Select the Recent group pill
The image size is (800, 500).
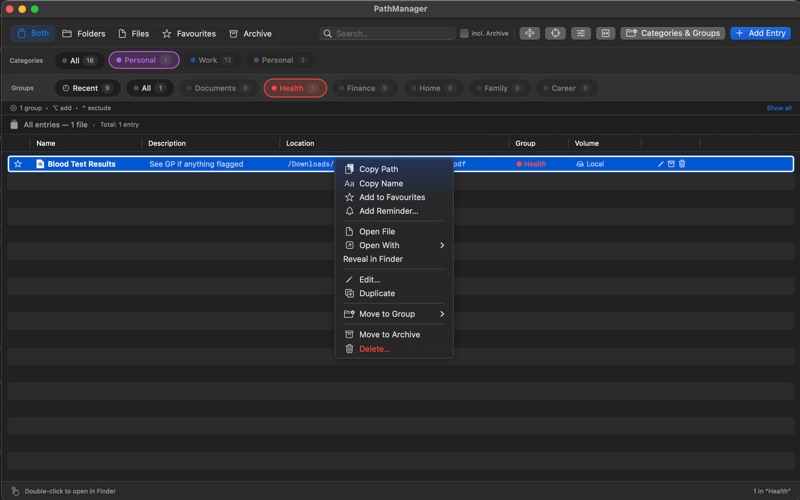pos(87,88)
